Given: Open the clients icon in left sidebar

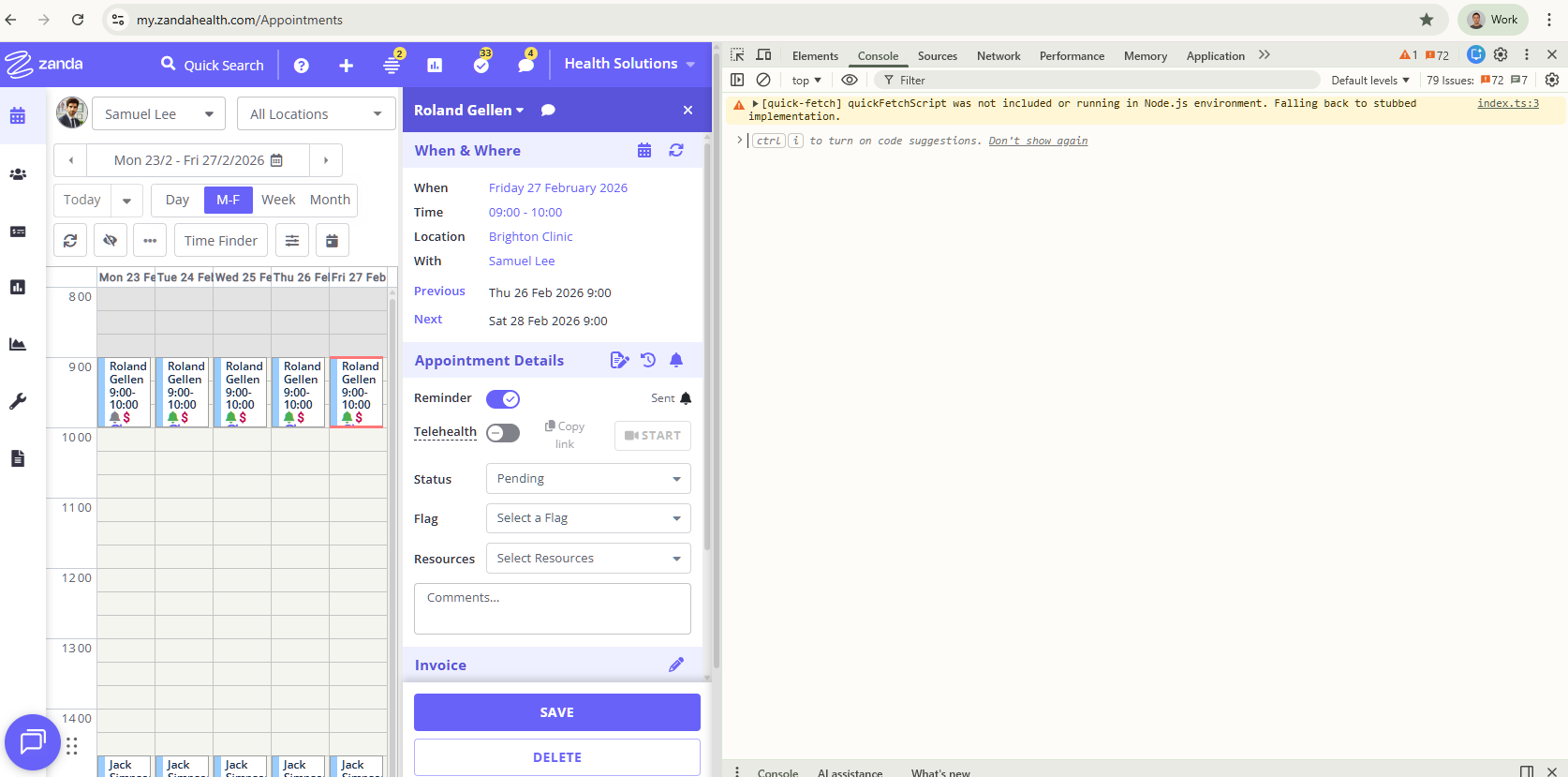Looking at the screenshot, I should pyautogui.click(x=18, y=174).
